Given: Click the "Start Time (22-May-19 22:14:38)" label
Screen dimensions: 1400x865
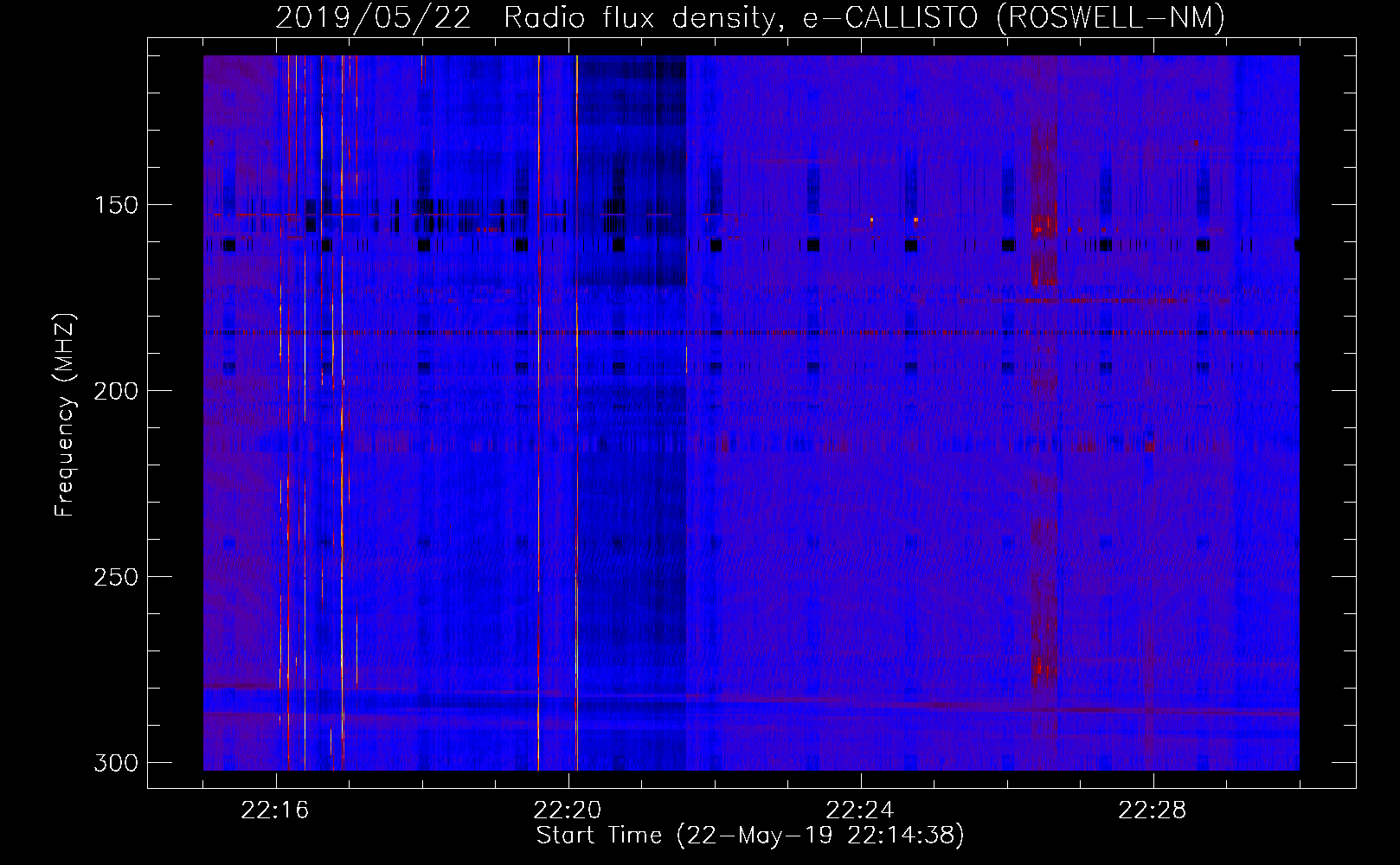Looking at the screenshot, I should click(x=750, y=836).
